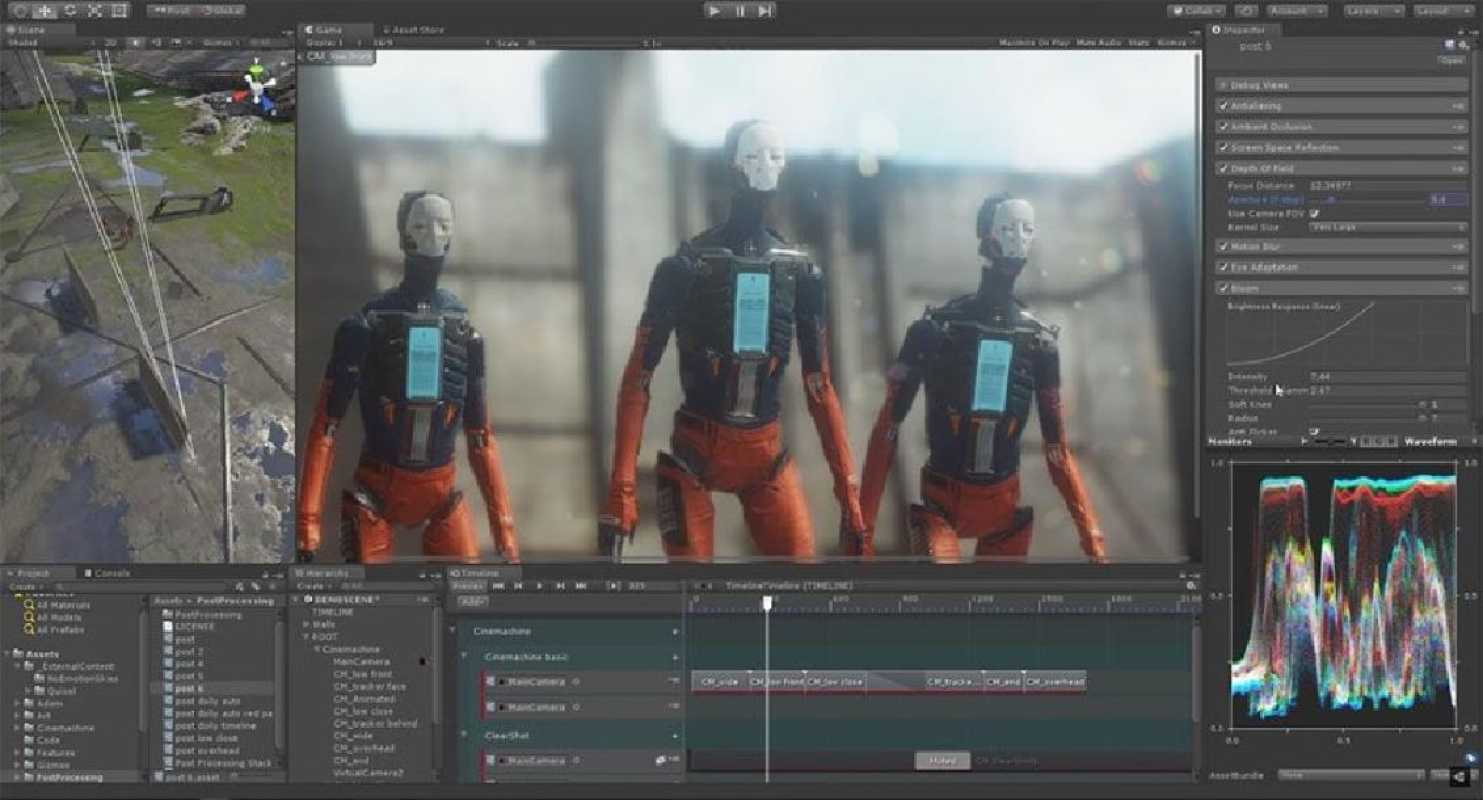This screenshot has width=1483, height=800.
Task: Select the Move tool in the toolbar
Action: pos(43,11)
